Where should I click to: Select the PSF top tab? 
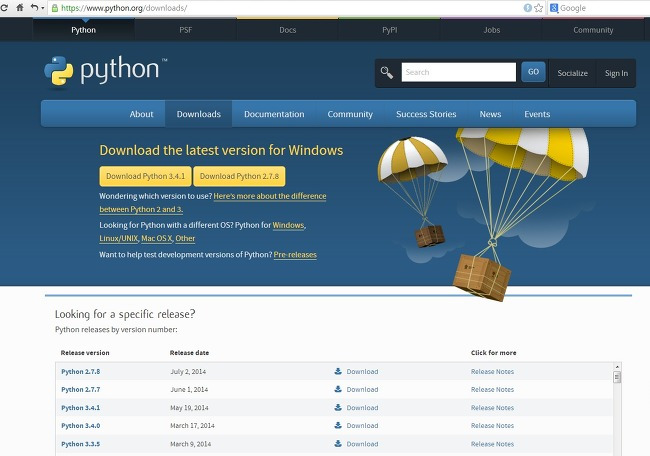[x=185, y=30]
